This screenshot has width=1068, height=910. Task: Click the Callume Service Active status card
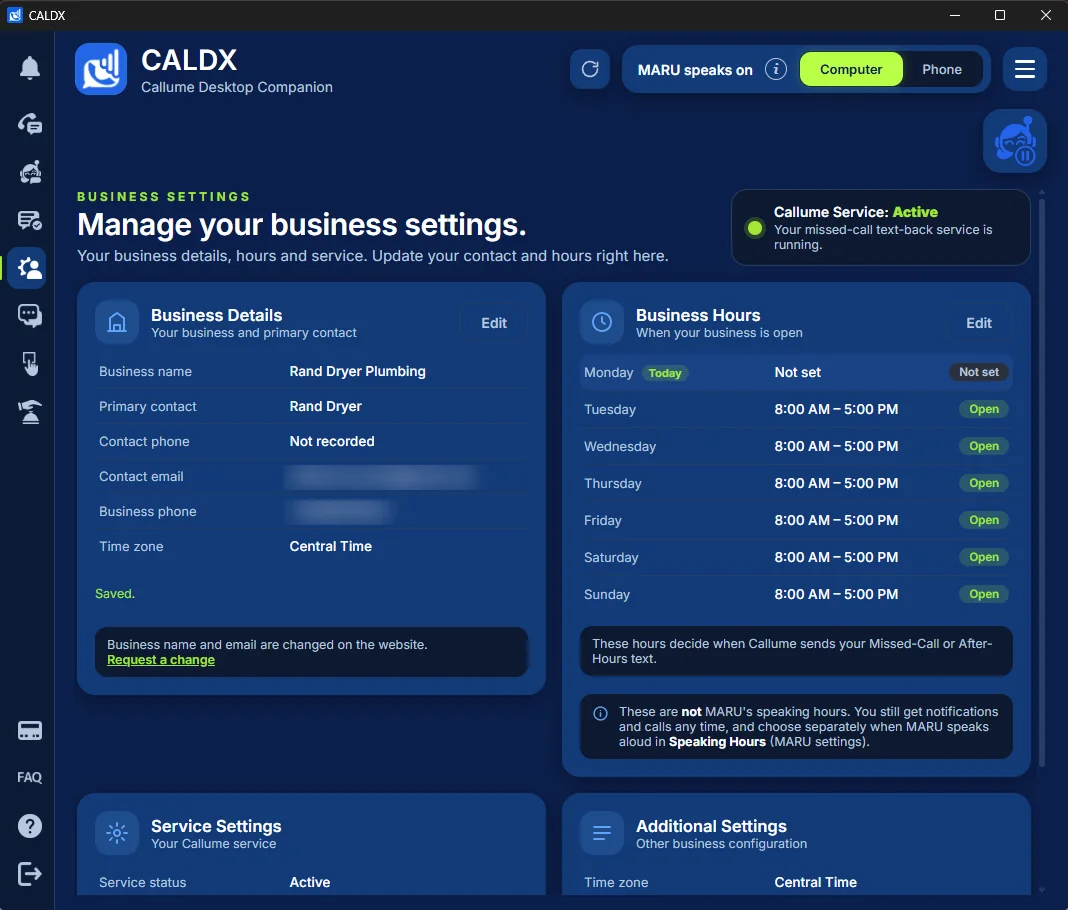tap(880, 228)
